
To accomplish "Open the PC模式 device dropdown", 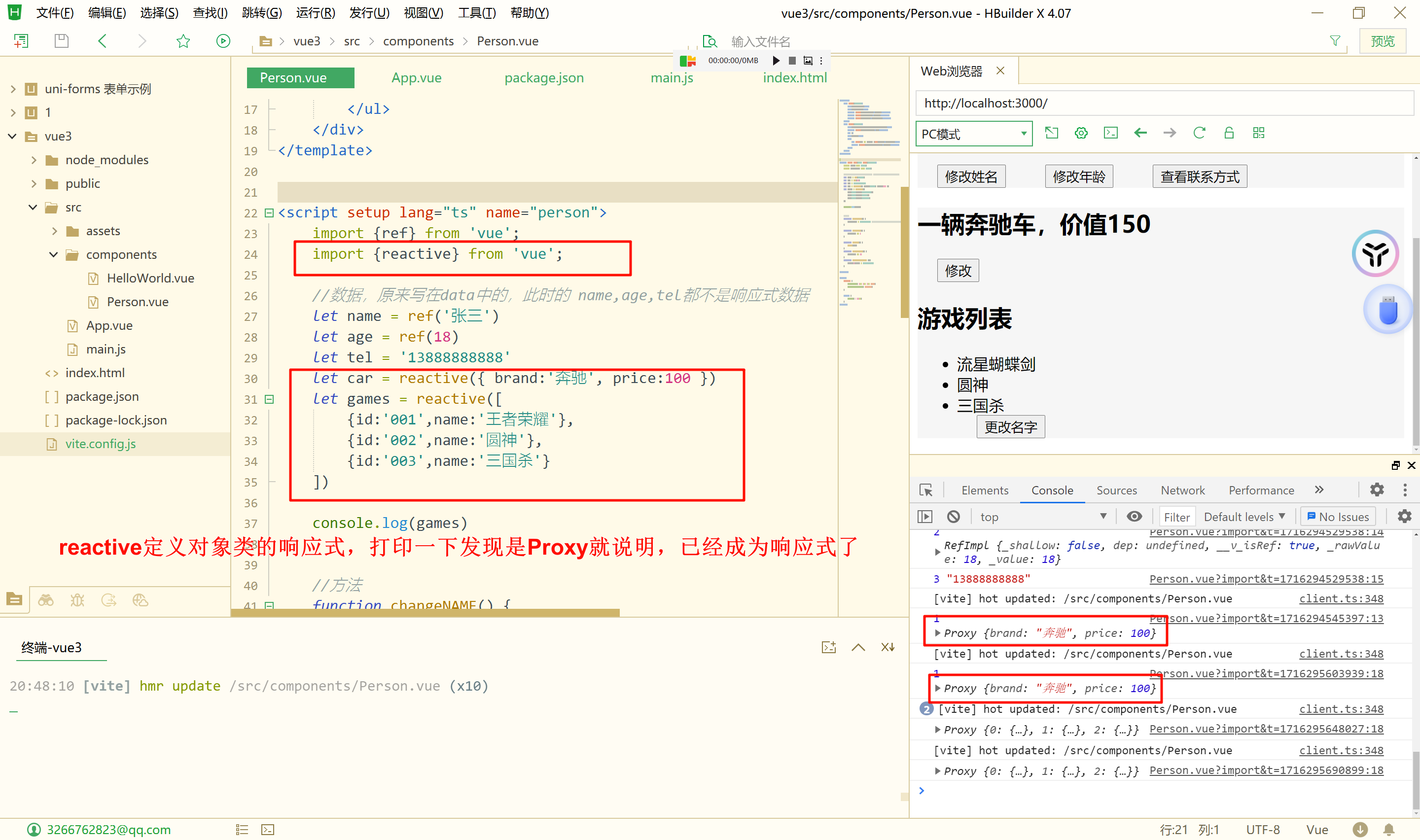I will (973, 134).
